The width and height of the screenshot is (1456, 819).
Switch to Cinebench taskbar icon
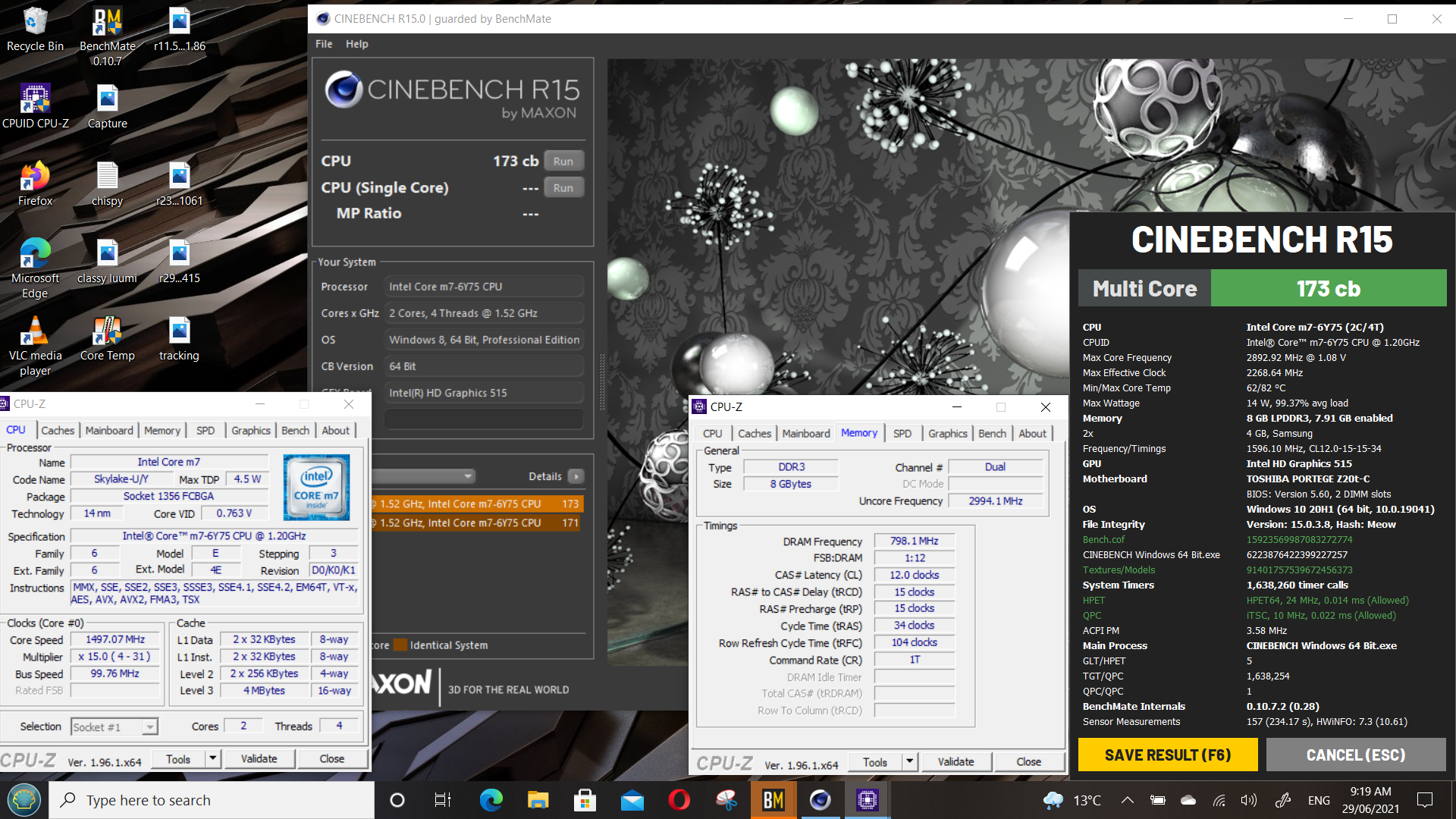[x=820, y=800]
